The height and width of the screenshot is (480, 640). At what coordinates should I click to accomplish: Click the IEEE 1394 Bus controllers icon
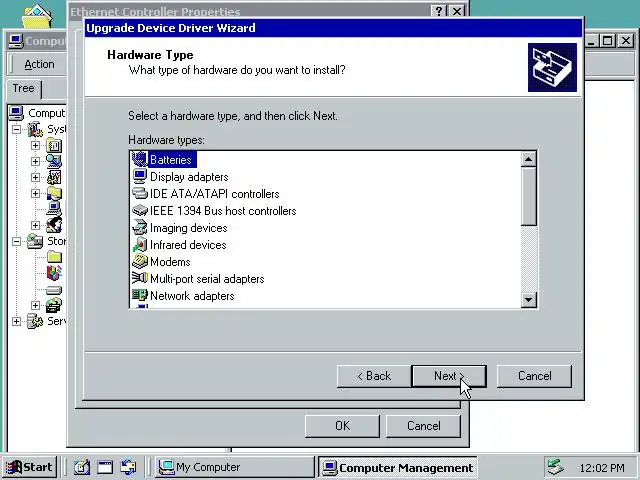pyautogui.click(x=140, y=211)
